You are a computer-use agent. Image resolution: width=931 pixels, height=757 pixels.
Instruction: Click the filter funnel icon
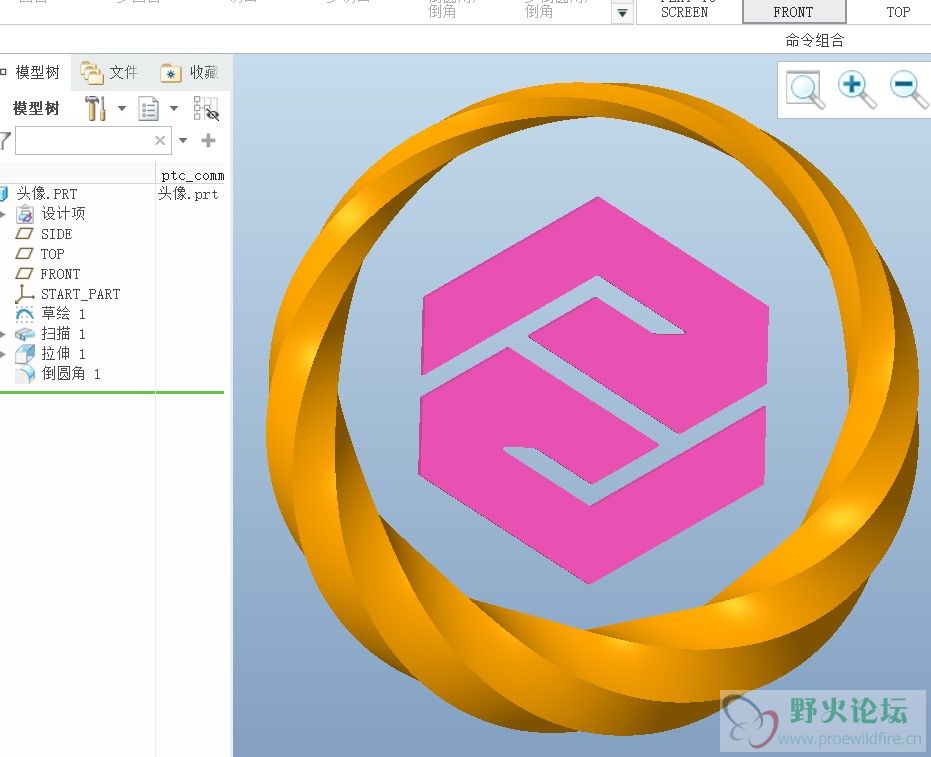click(x=5, y=141)
